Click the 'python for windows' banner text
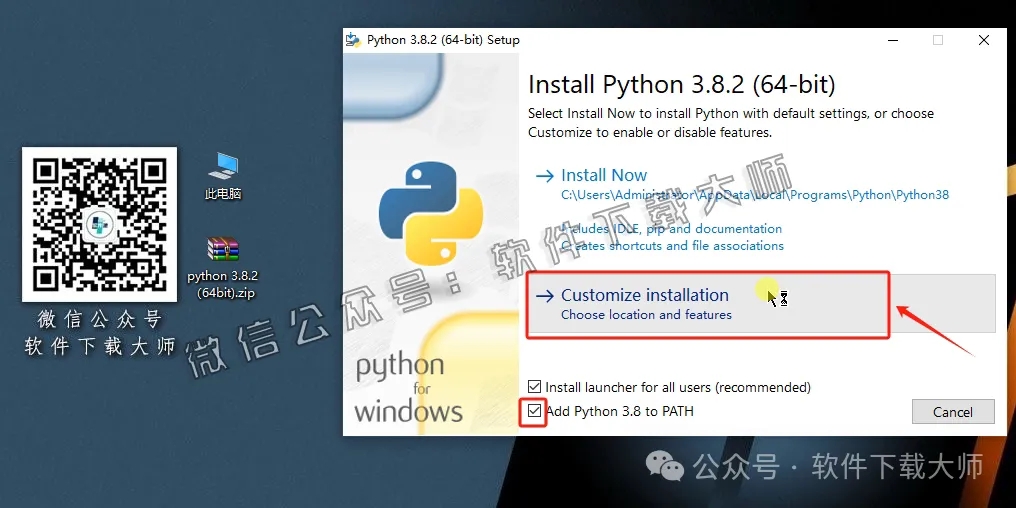This screenshot has height=508, width=1016. (x=408, y=389)
